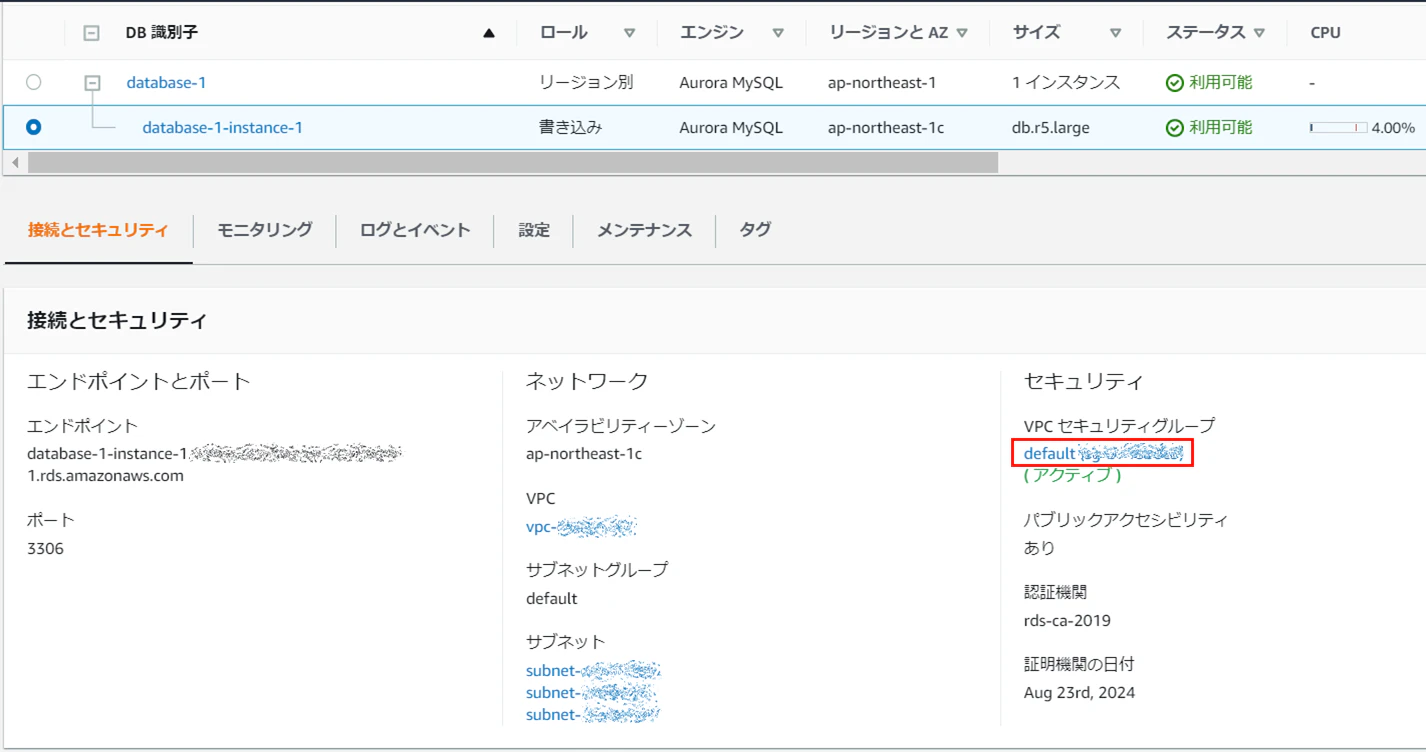This screenshot has width=1426, height=752.
Task: Click the rds-ca-2019 certificate authority text
Action: (x=1067, y=620)
